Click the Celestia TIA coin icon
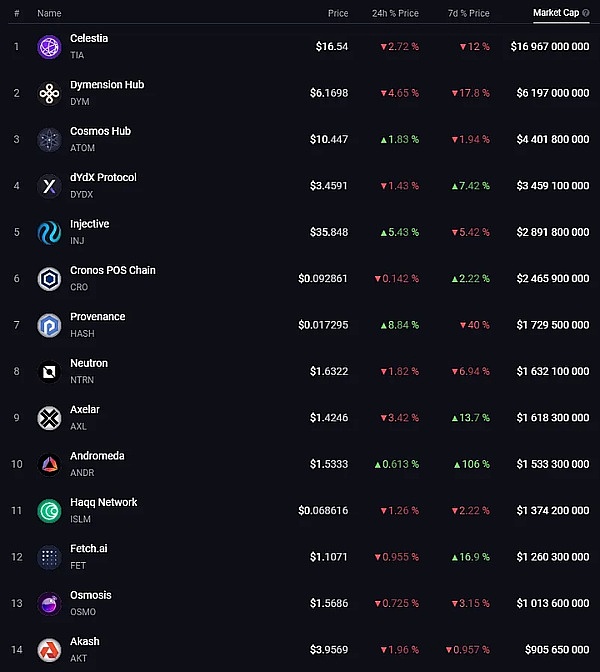 click(49, 46)
